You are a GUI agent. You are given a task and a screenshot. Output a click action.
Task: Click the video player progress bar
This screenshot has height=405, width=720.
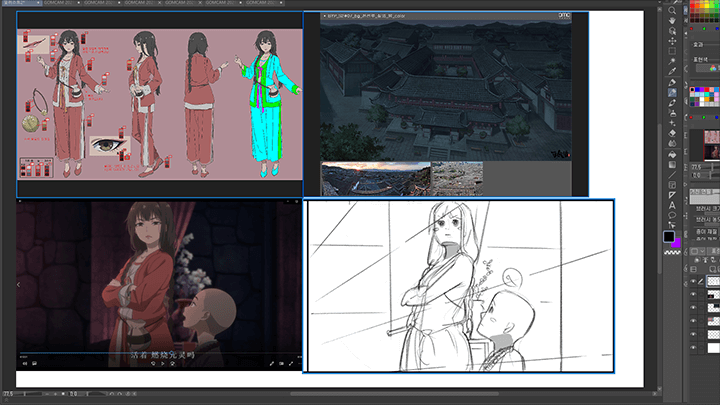160,353
